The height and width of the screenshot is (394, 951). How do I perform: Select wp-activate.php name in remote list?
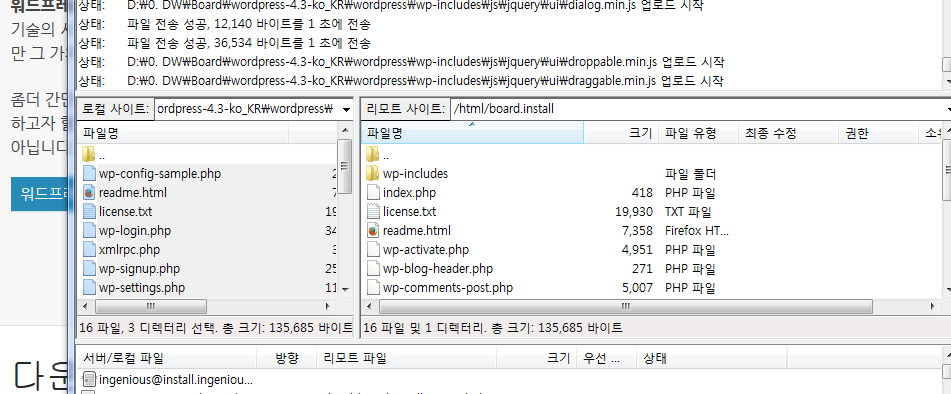click(x=426, y=249)
